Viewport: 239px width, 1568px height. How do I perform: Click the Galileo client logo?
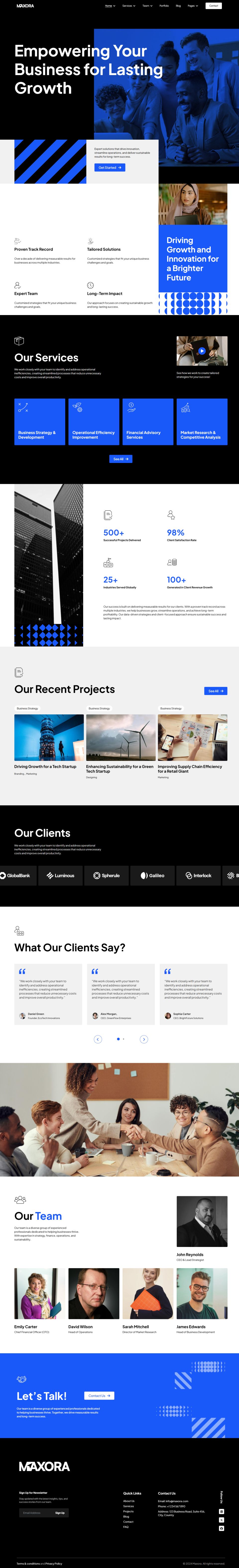point(153,875)
